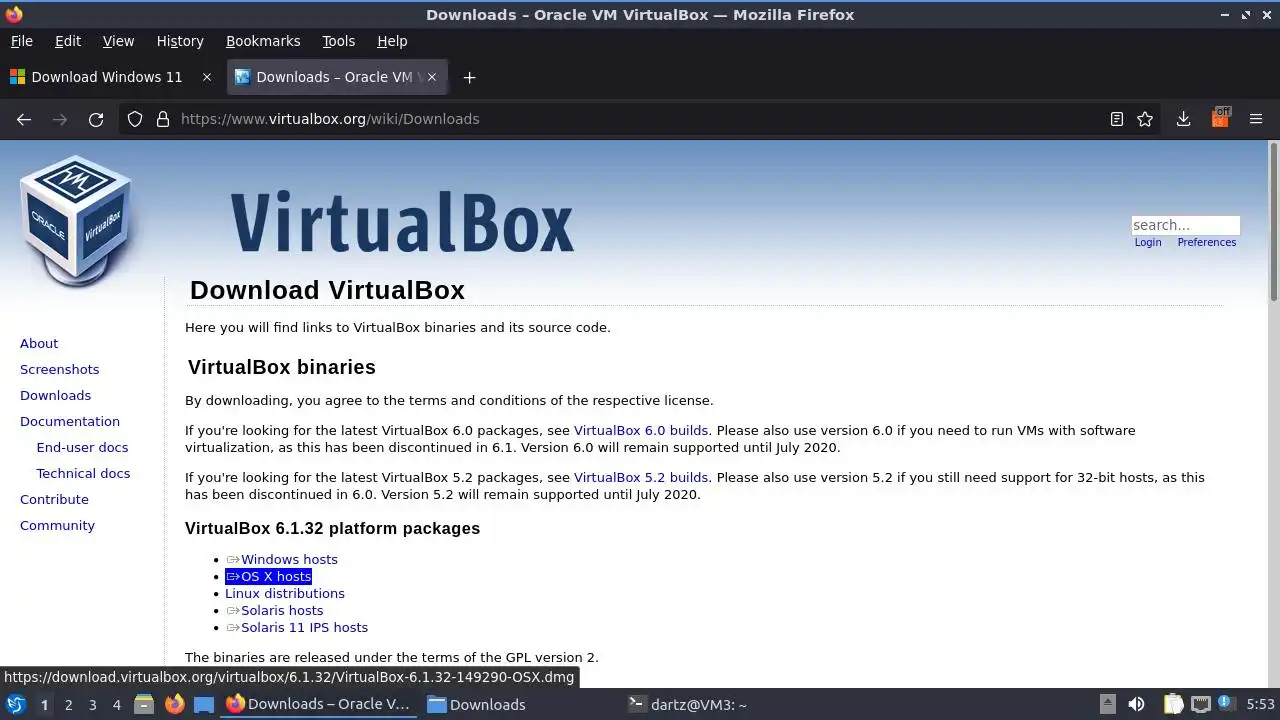This screenshot has width=1280, height=720.
Task: Launch Firefox from the taskbar launcher
Action: [x=174, y=704]
